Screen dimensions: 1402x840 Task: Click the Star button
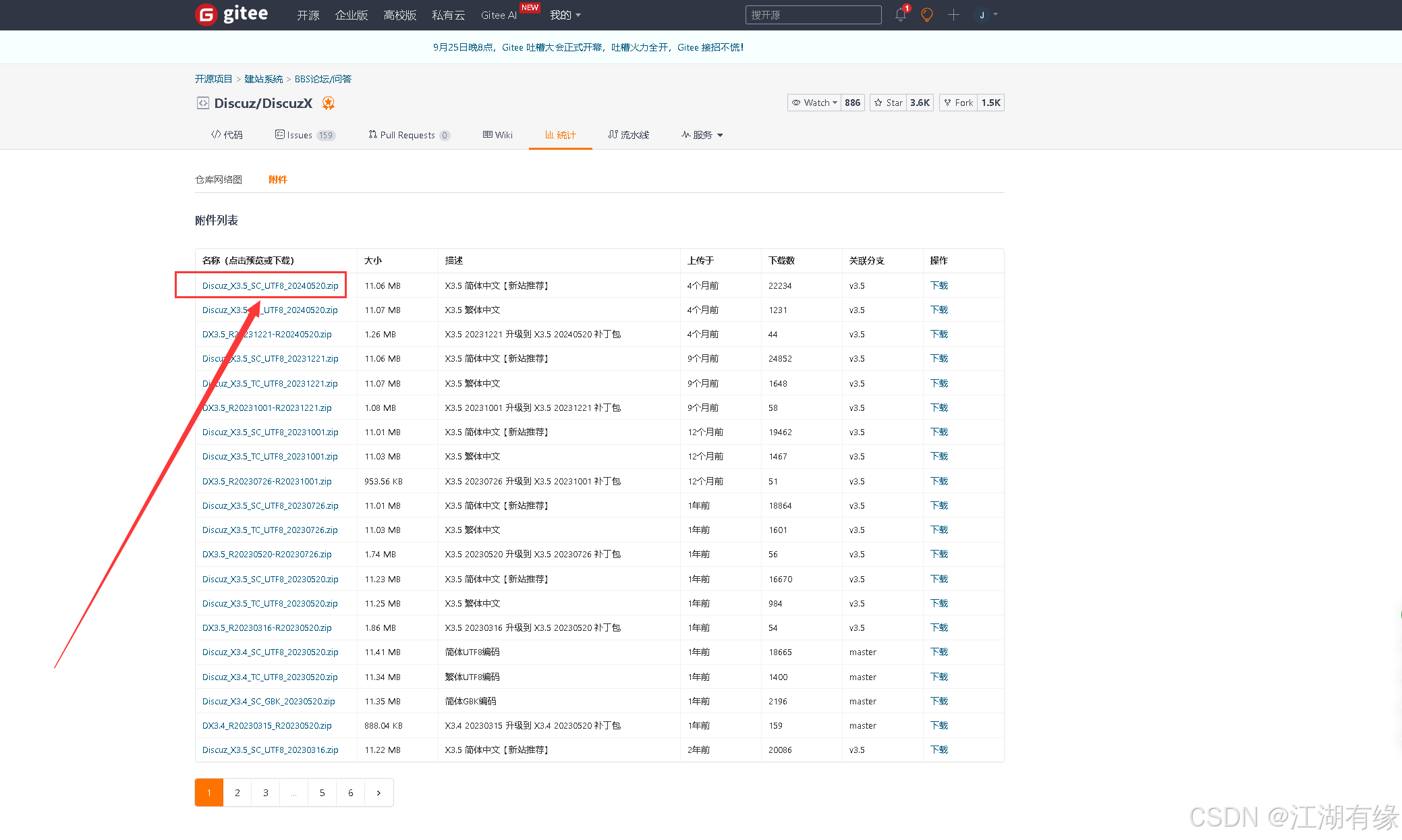coord(889,103)
